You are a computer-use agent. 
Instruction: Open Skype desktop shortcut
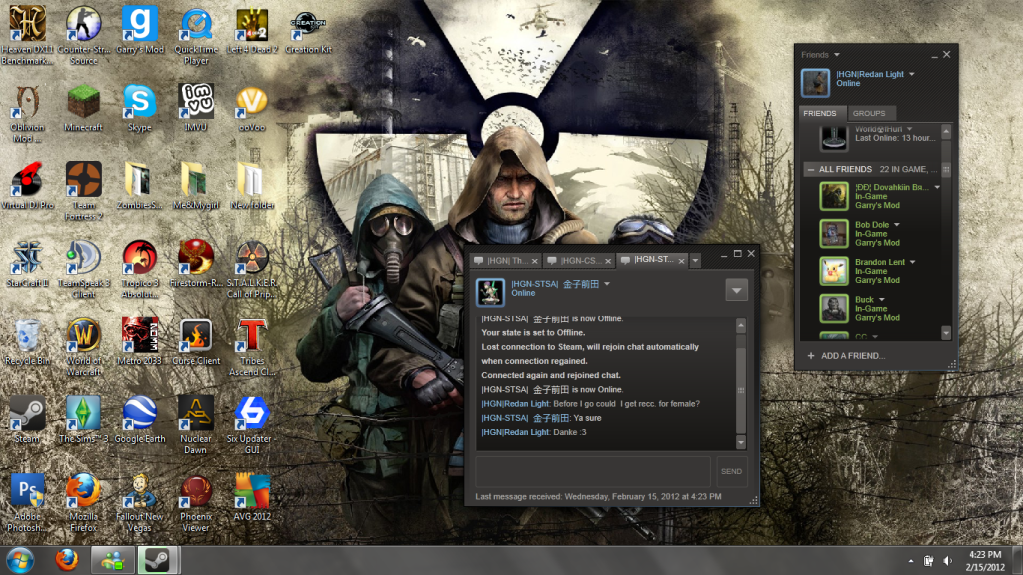pos(140,108)
